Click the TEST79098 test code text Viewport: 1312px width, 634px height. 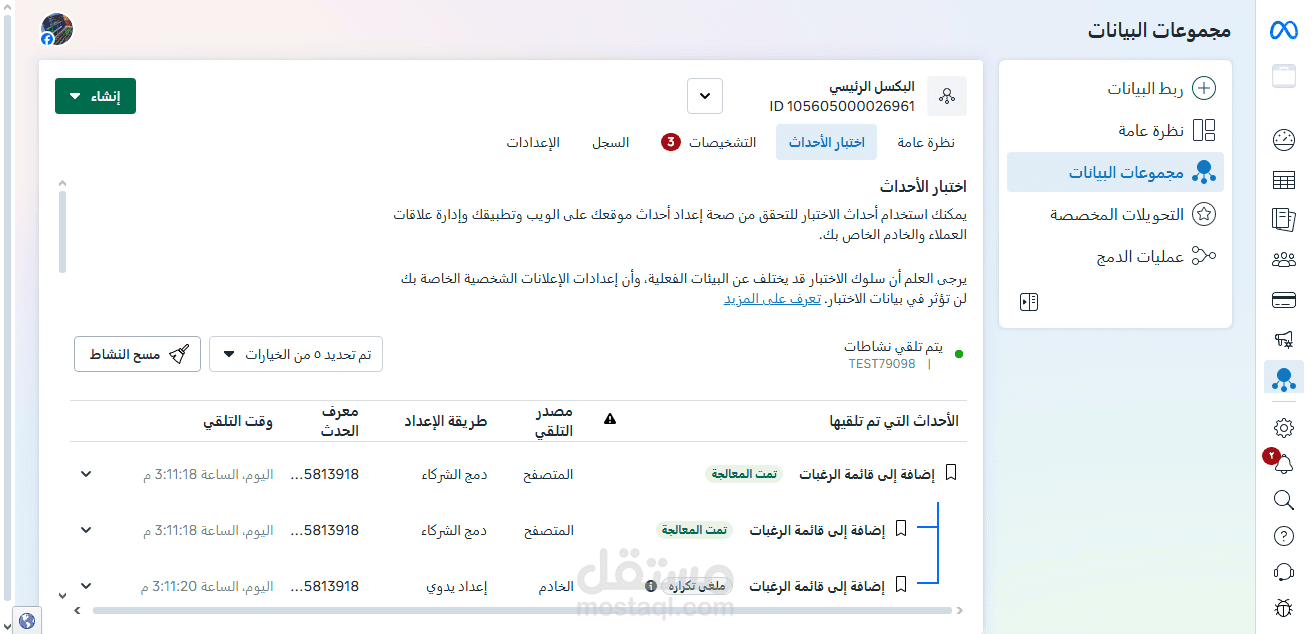click(x=882, y=364)
